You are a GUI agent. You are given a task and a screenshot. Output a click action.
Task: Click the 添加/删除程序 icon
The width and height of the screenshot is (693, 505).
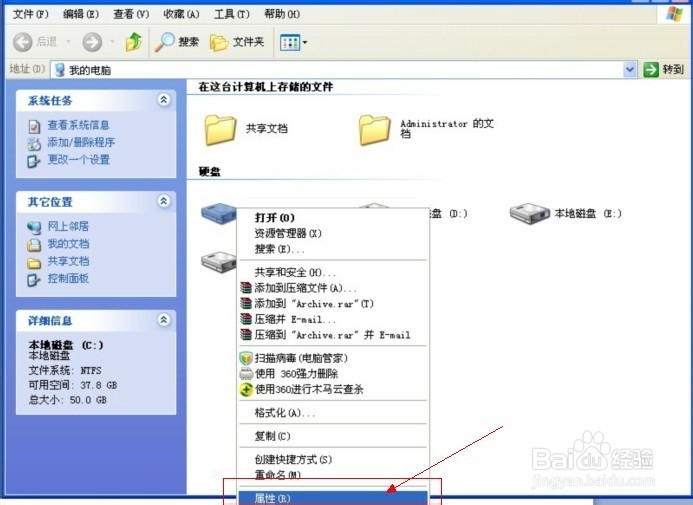pyautogui.click(x=34, y=144)
